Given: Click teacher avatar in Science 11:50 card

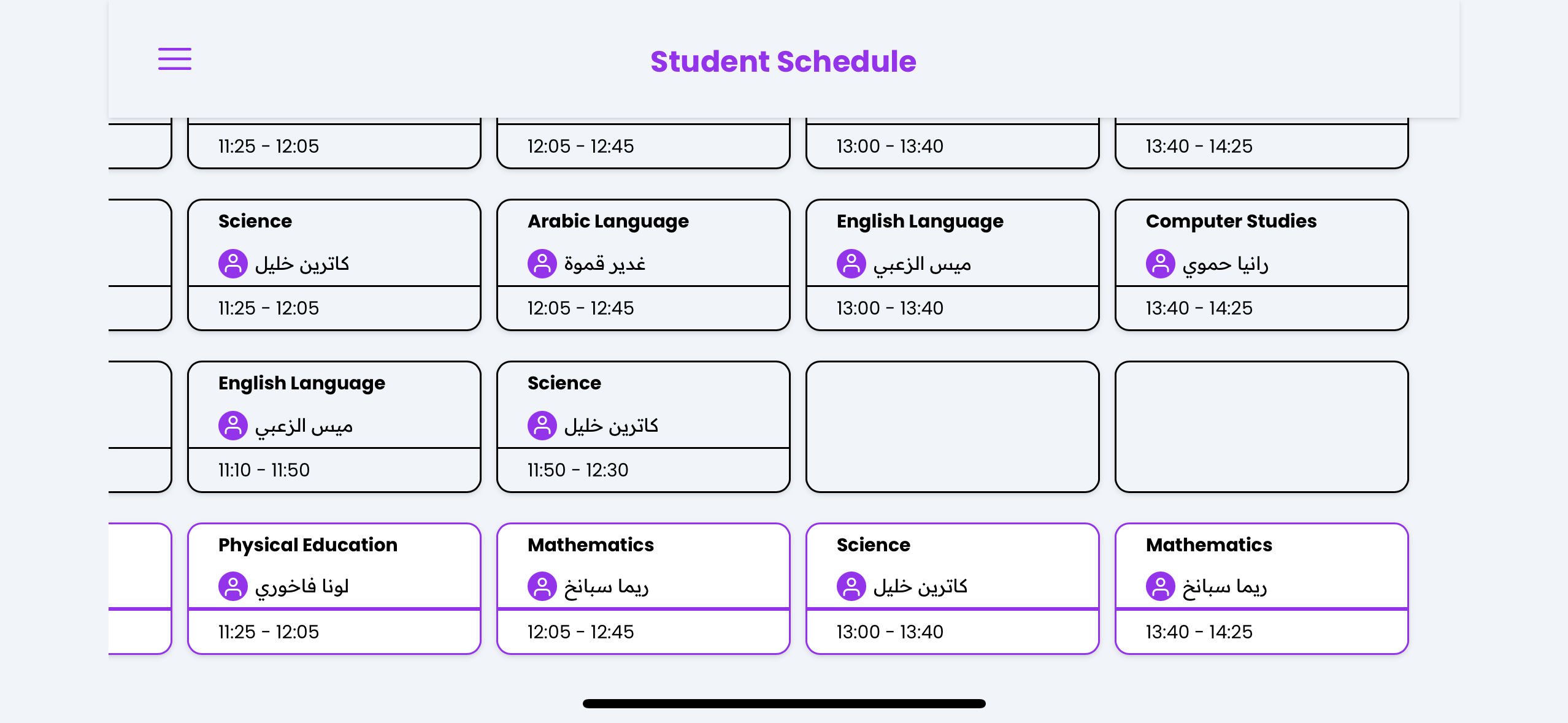Looking at the screenshot, I should [x=542, y=426].
